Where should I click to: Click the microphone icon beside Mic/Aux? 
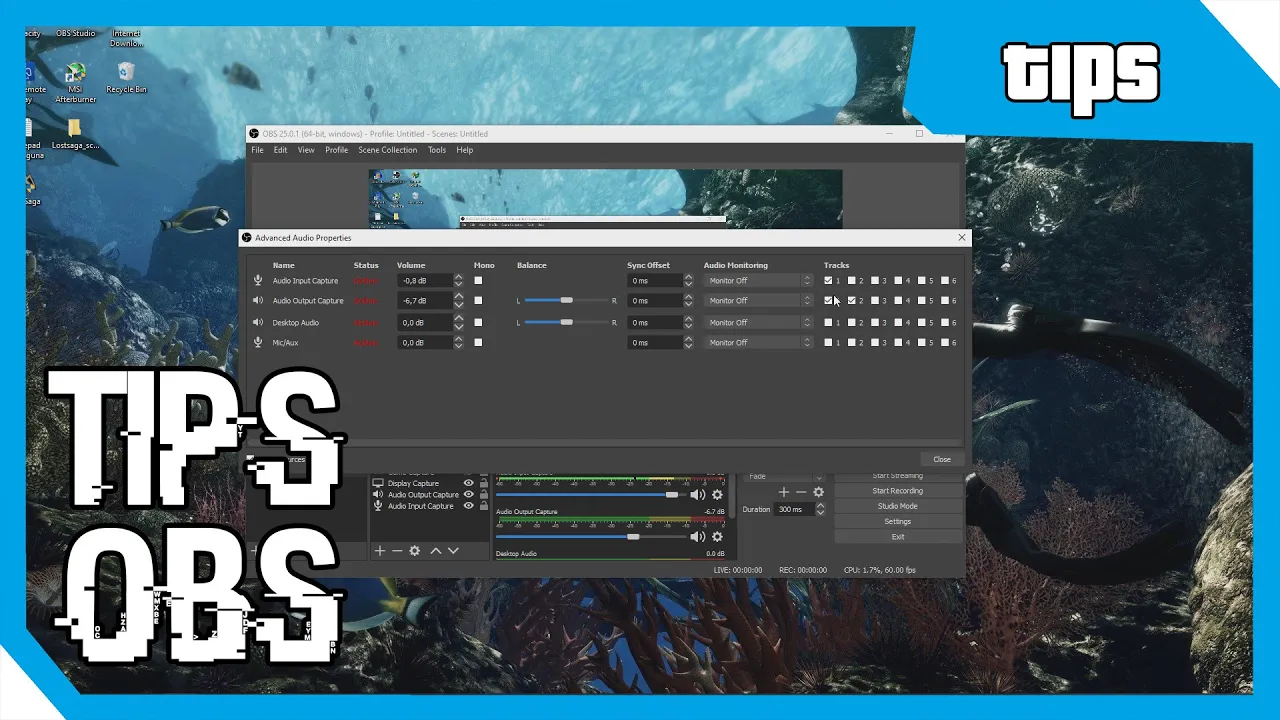point(258,342)
